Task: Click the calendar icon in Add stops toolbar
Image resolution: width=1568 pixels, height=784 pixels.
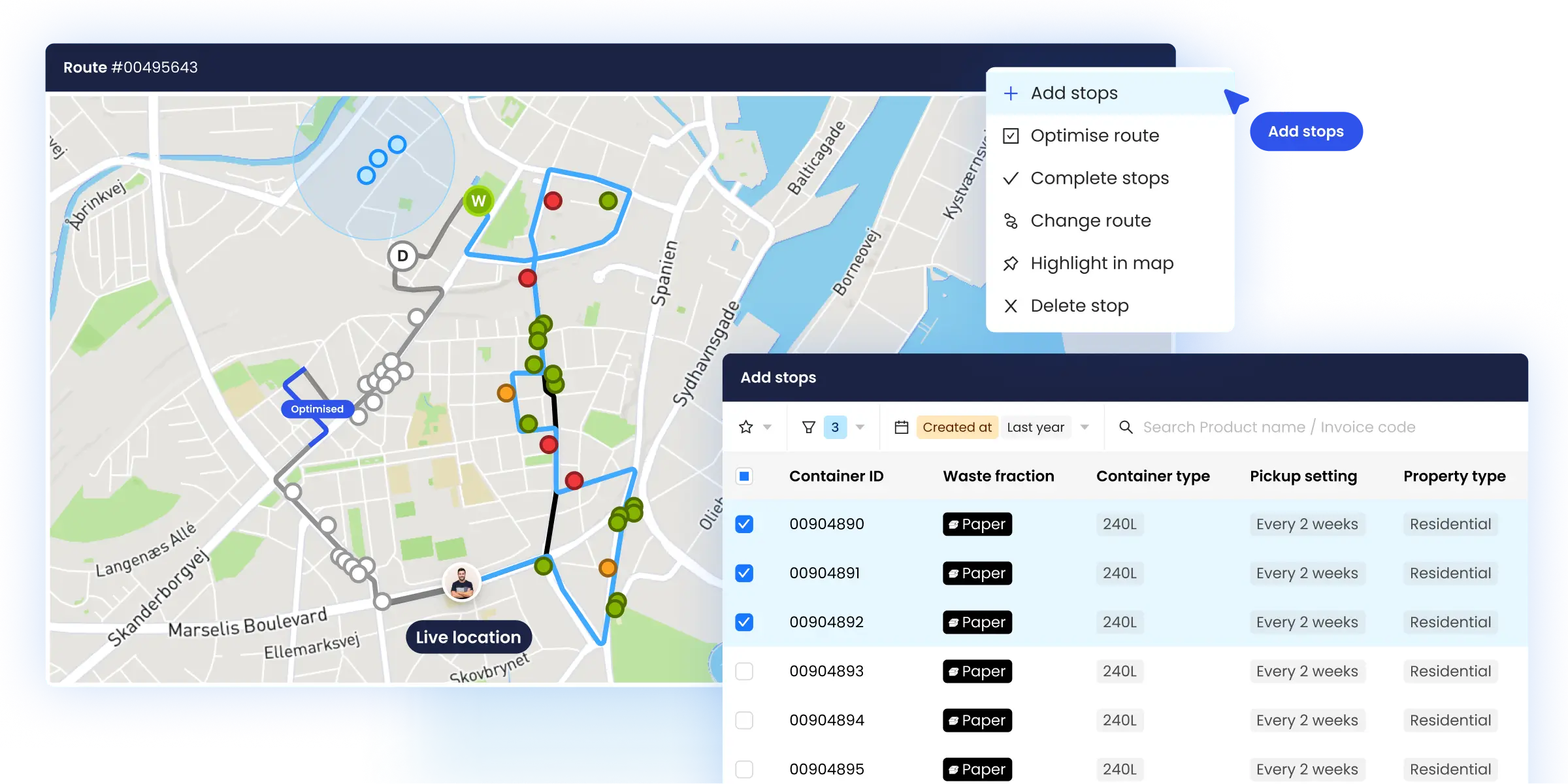Action: [x=902, y=427]
